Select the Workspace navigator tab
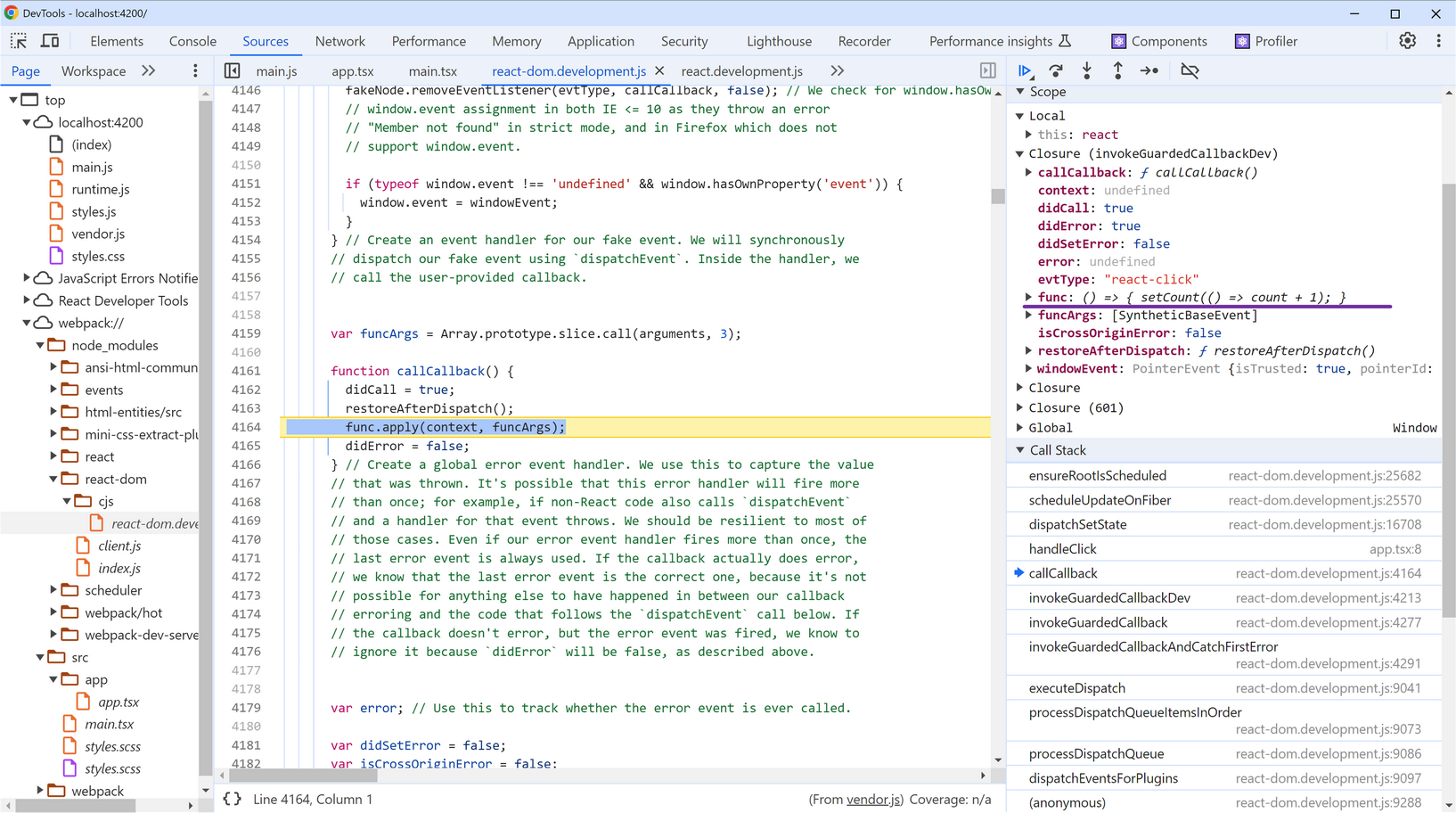1456x813 pixels. pos(94,70)
